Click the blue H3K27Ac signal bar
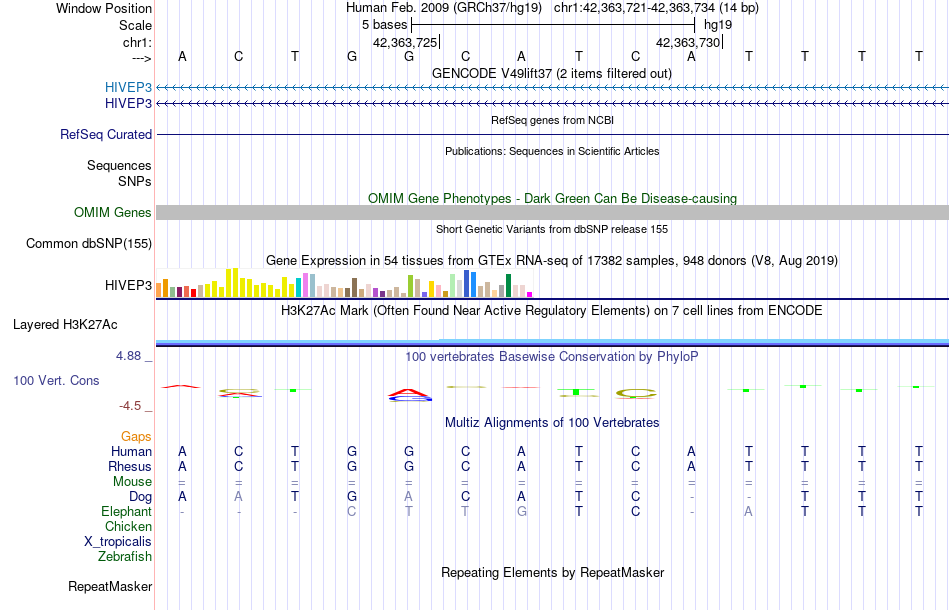This screenshot has height=610, width=950. [552, 342]
